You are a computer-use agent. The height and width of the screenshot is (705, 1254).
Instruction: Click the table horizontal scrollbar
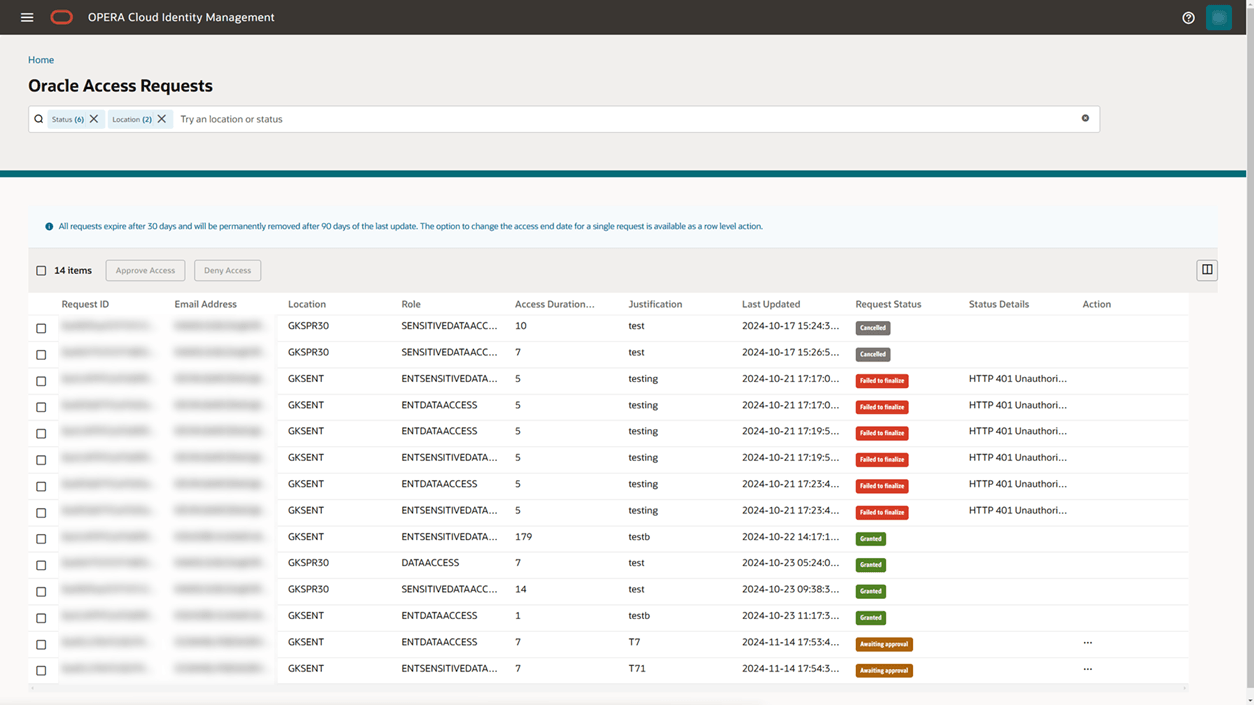(x=608, y=688)
